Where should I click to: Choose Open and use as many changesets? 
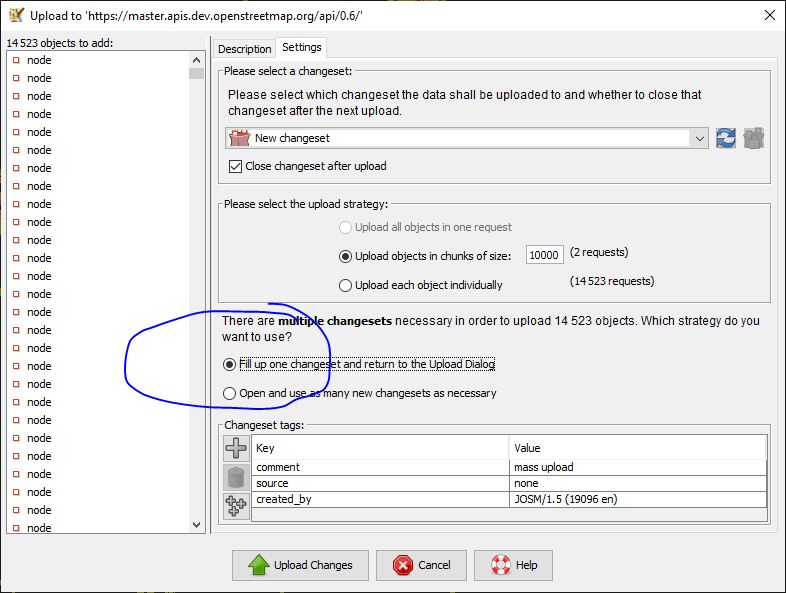point(230,393)
